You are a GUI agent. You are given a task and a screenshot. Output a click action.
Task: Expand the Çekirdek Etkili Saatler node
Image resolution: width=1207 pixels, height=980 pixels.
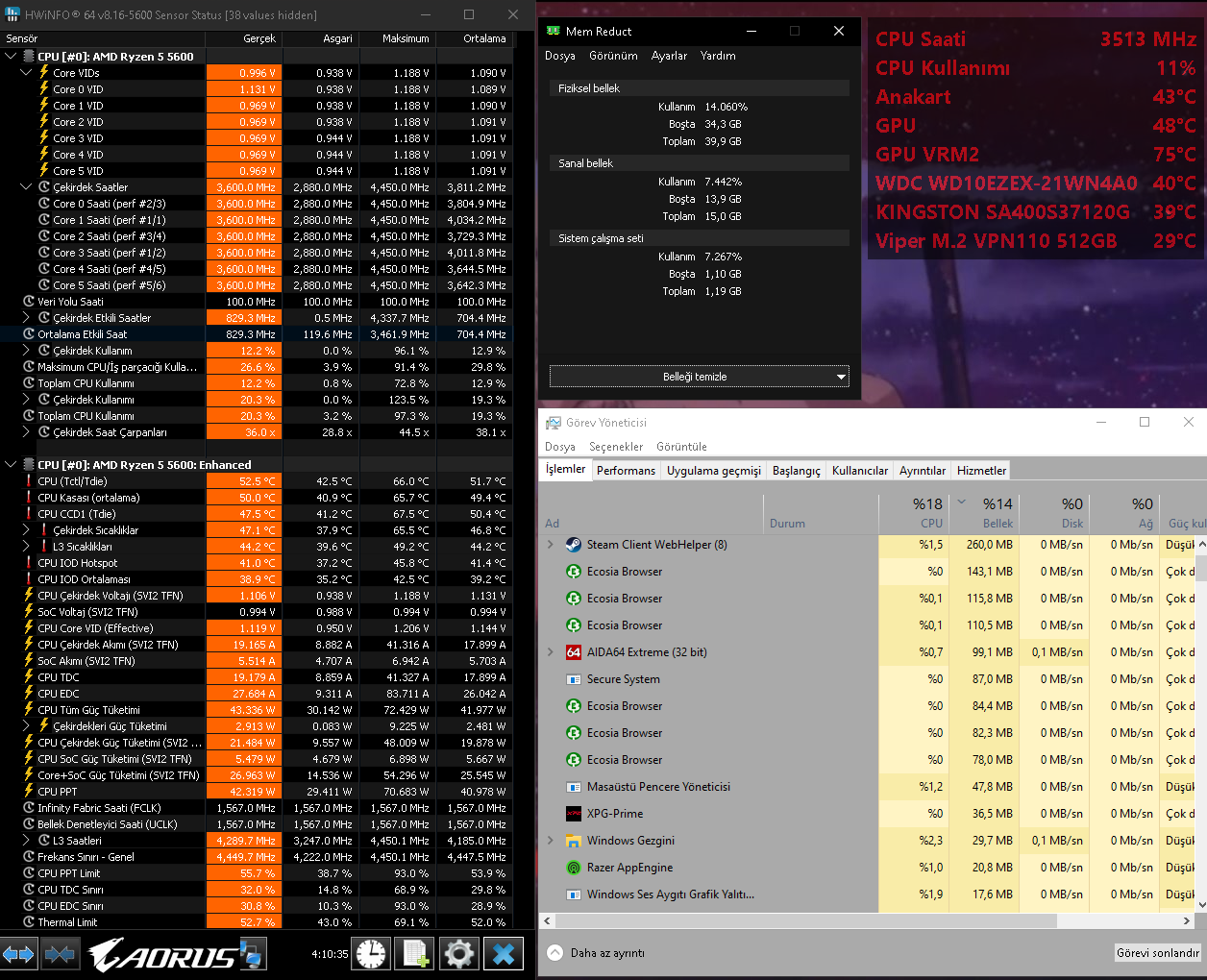26,318
